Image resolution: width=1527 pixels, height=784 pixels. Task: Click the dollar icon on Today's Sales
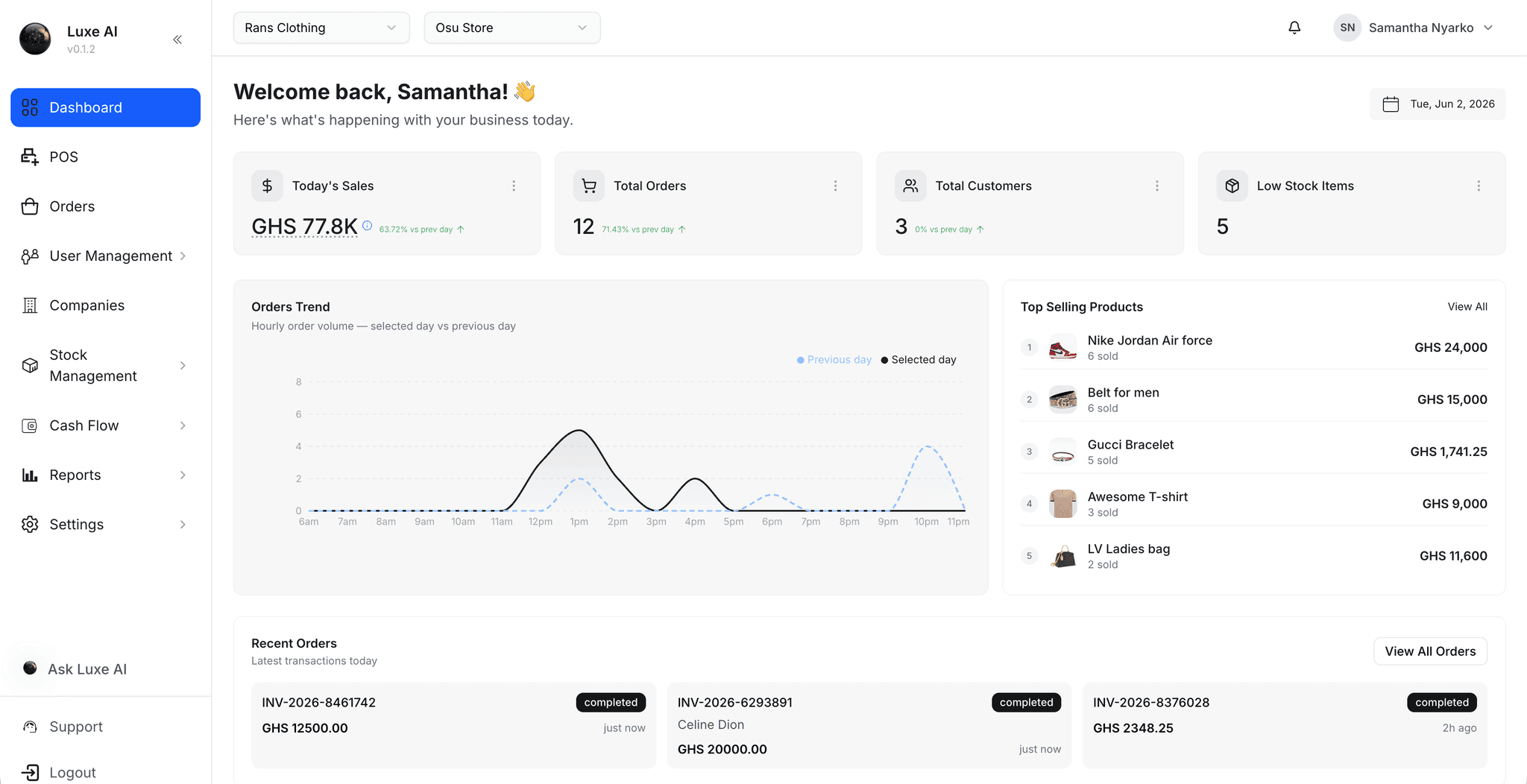pyautogui.click(x=267, y=186)
